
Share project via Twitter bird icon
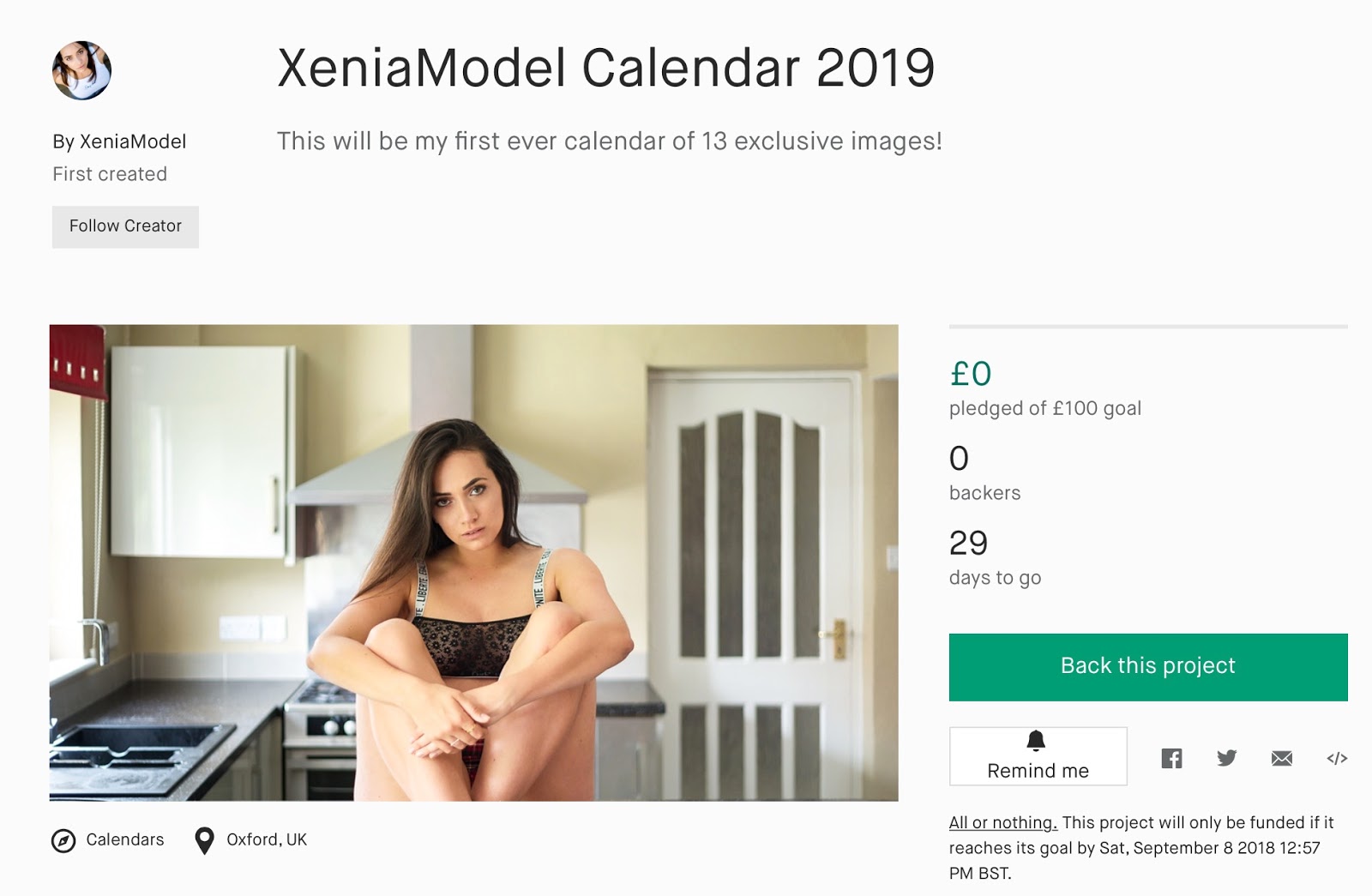pyautogui.click(x=1226, y=758)
